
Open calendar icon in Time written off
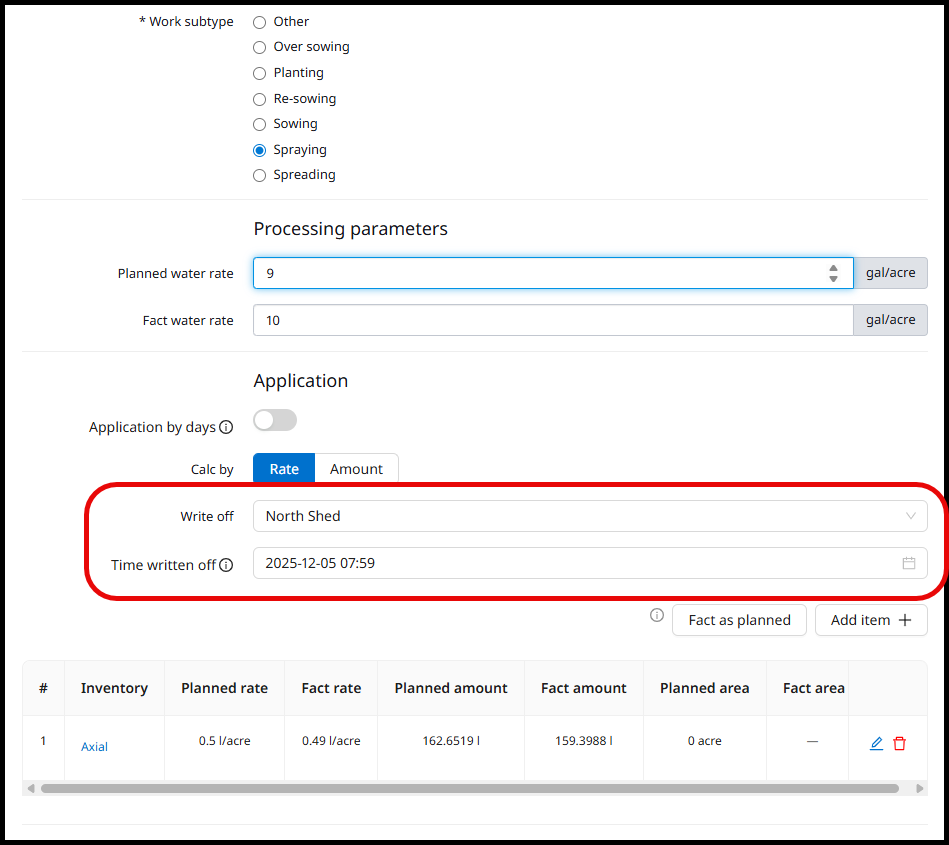(x=909, y=563)
